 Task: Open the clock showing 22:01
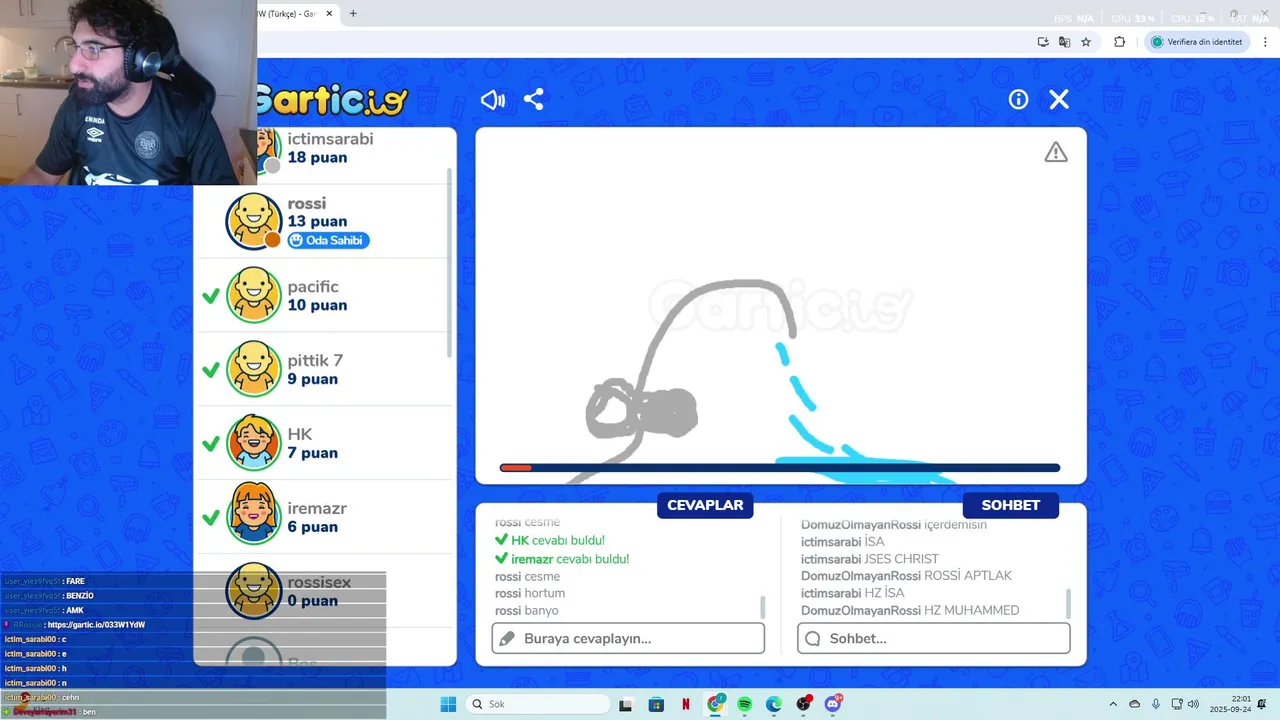coord(1231,704)
